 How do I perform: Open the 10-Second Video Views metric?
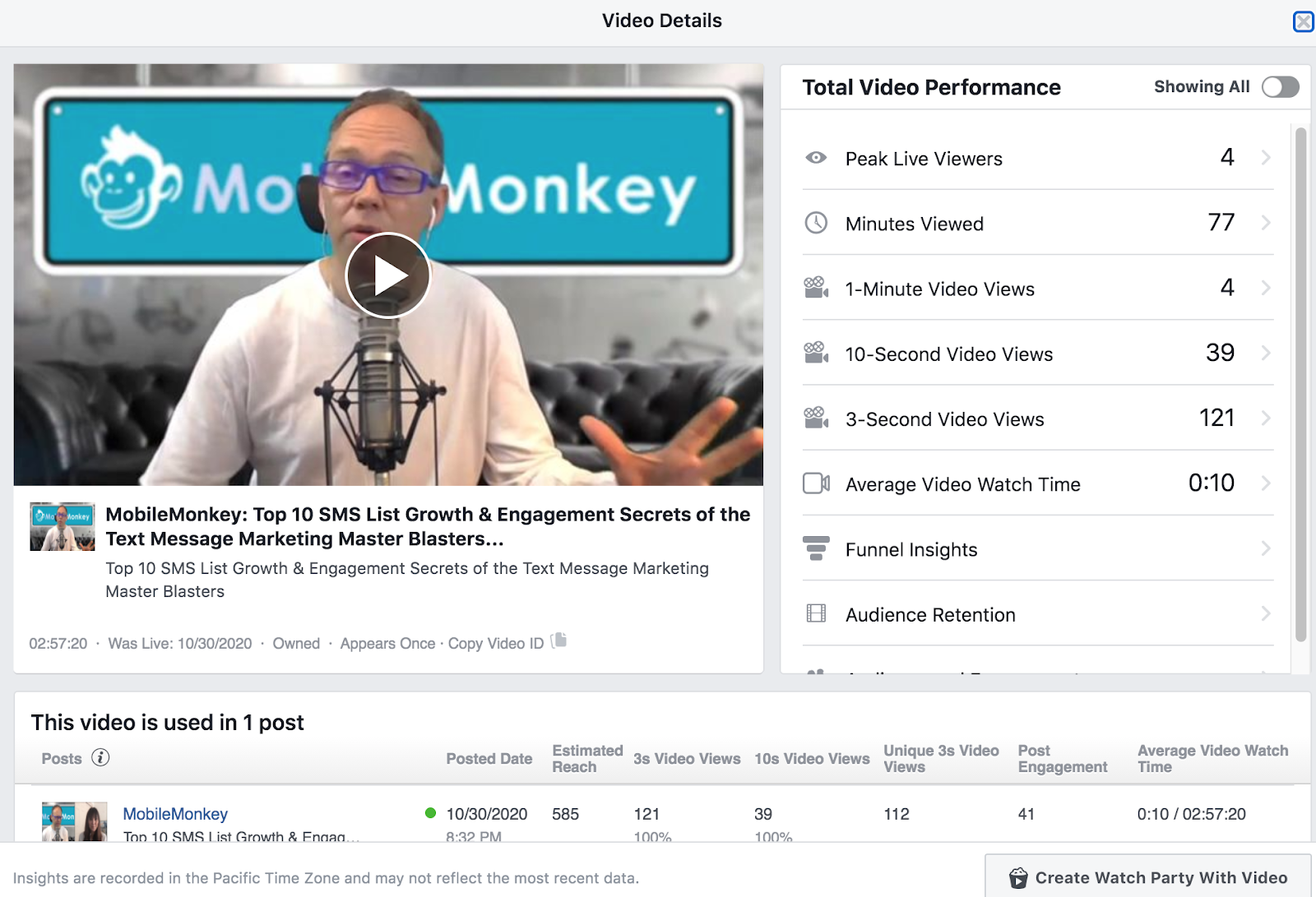(1038, 353)
